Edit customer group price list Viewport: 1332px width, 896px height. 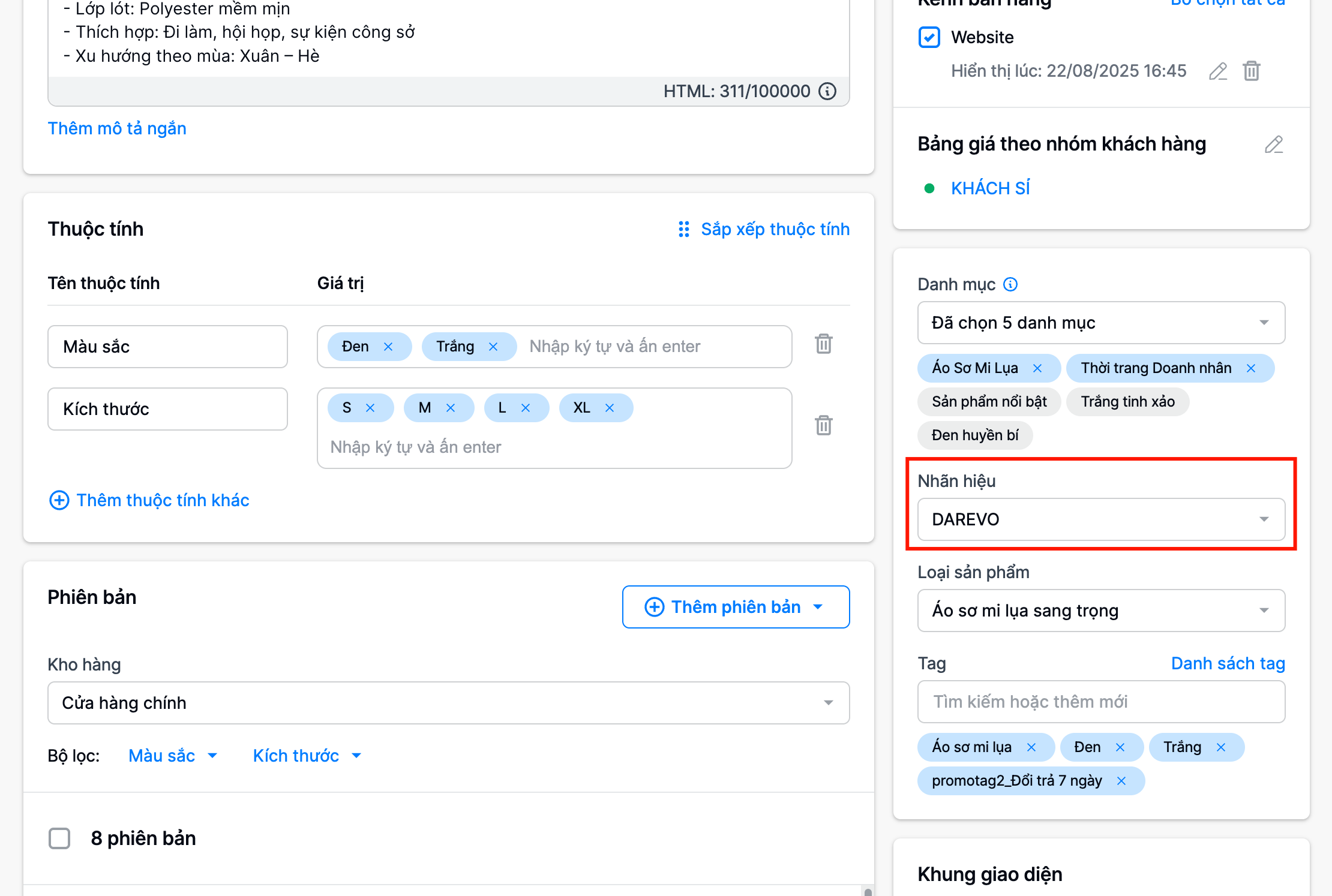1273,145
